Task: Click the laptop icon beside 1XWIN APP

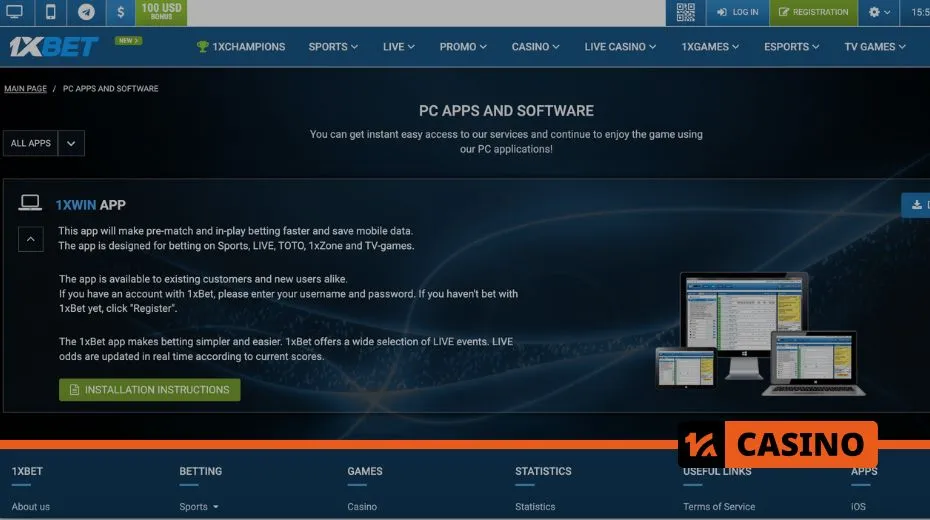Action: [30, 203]
